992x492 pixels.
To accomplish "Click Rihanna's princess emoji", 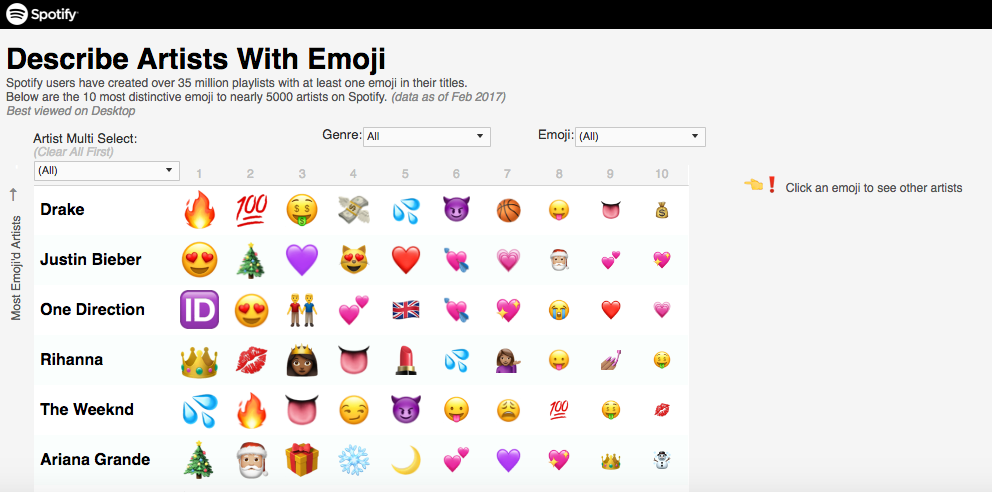I will coord(302,360).
